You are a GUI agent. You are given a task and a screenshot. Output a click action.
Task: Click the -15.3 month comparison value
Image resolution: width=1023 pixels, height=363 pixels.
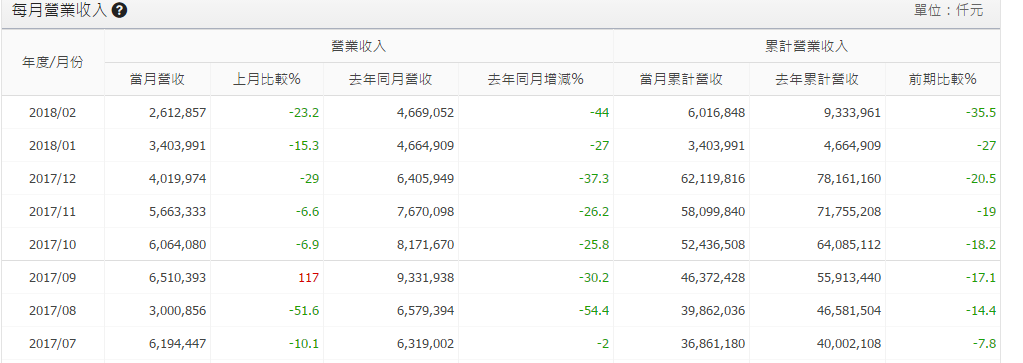tap(304, 146)
